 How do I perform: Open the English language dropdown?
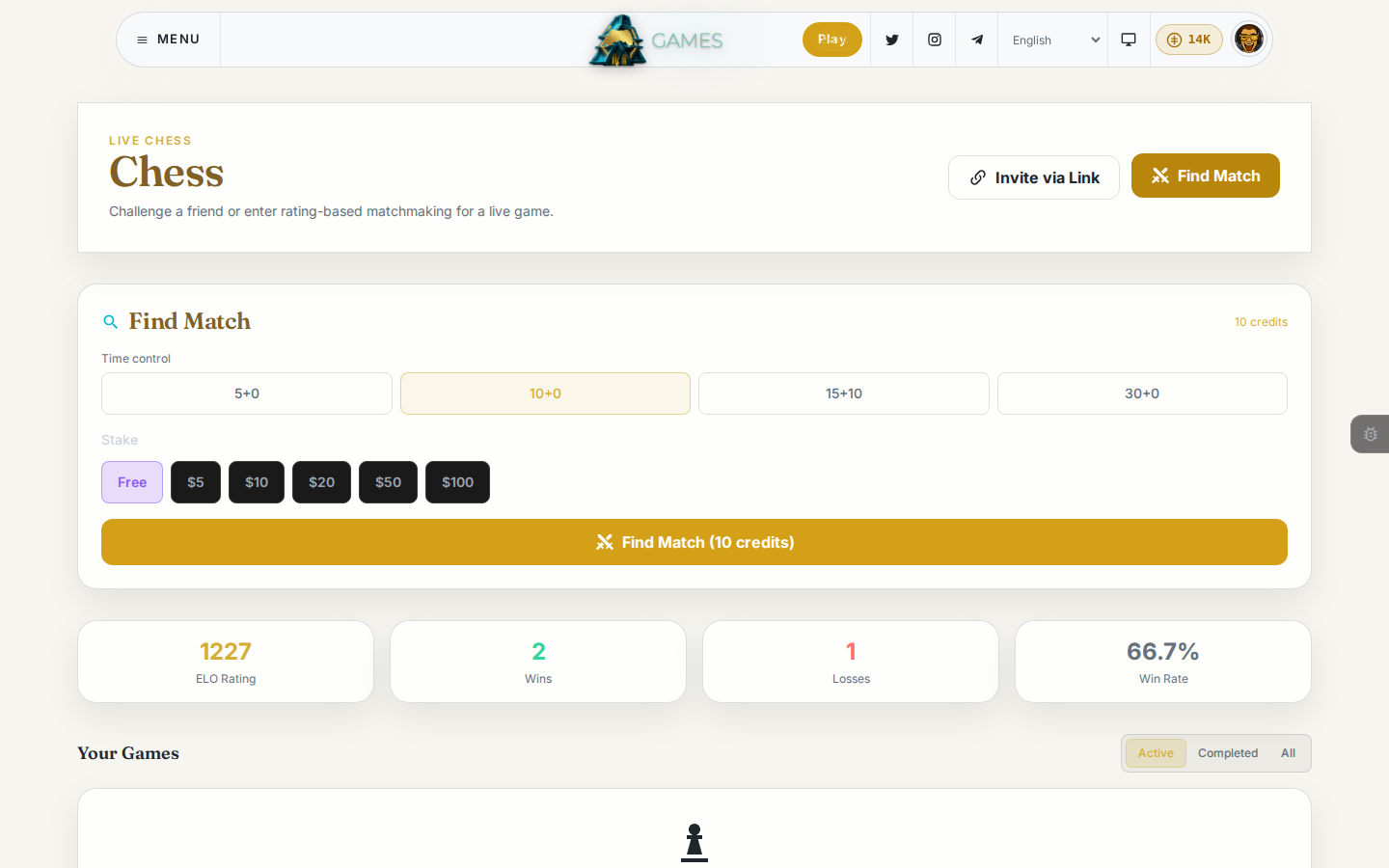[x=1053, y=40]
